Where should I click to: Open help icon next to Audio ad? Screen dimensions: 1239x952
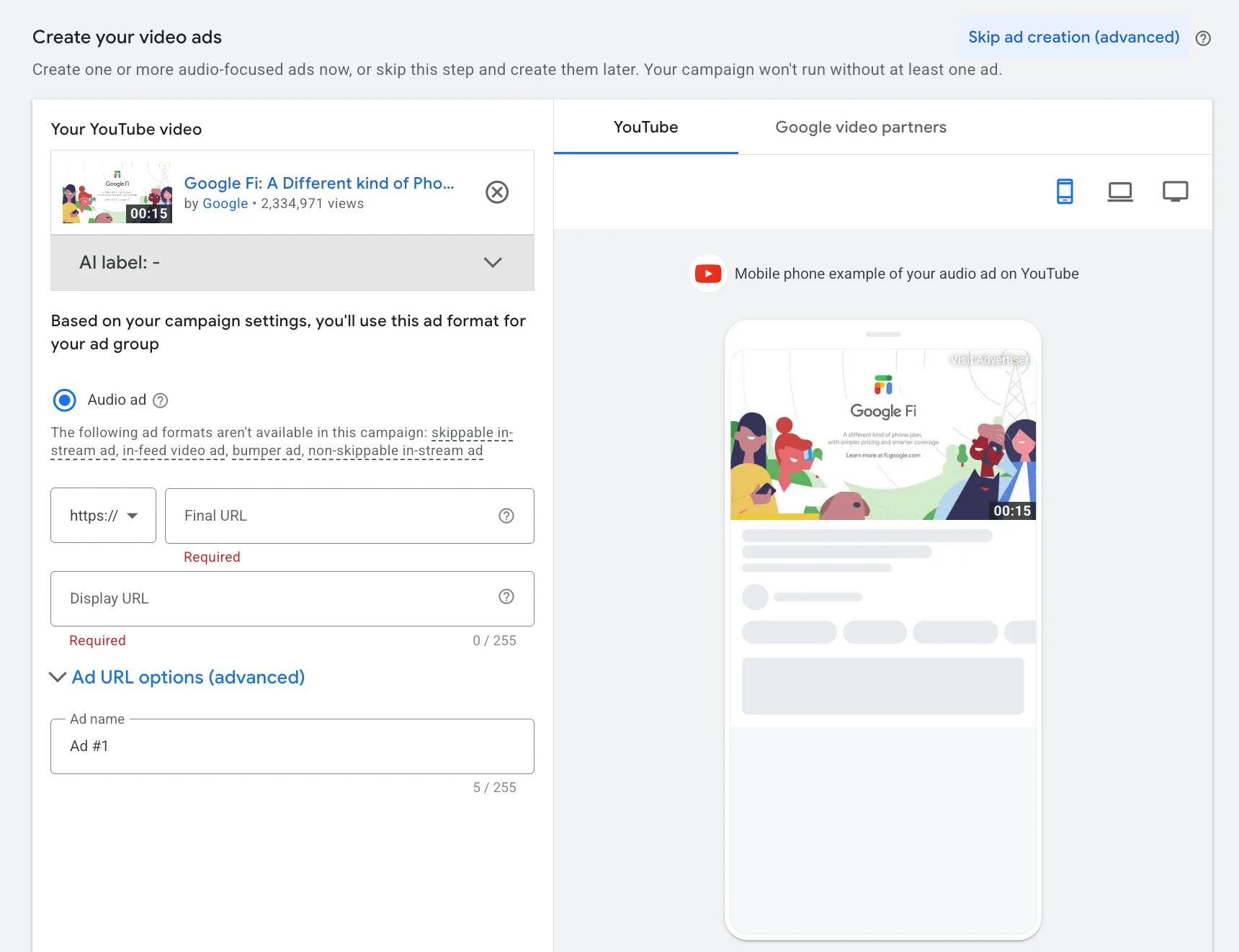coord(161,400)
